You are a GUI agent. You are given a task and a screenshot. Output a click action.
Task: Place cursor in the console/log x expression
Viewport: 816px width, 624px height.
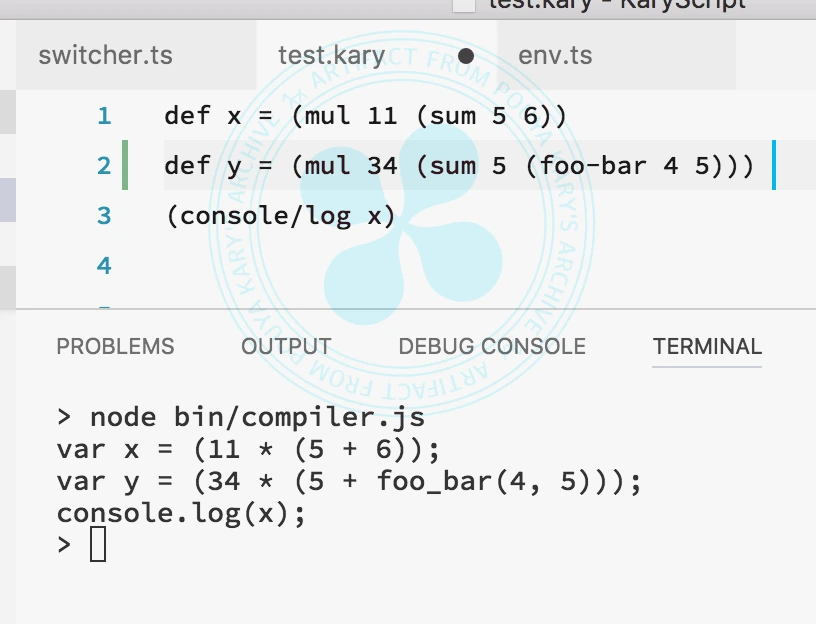point(280,216)
